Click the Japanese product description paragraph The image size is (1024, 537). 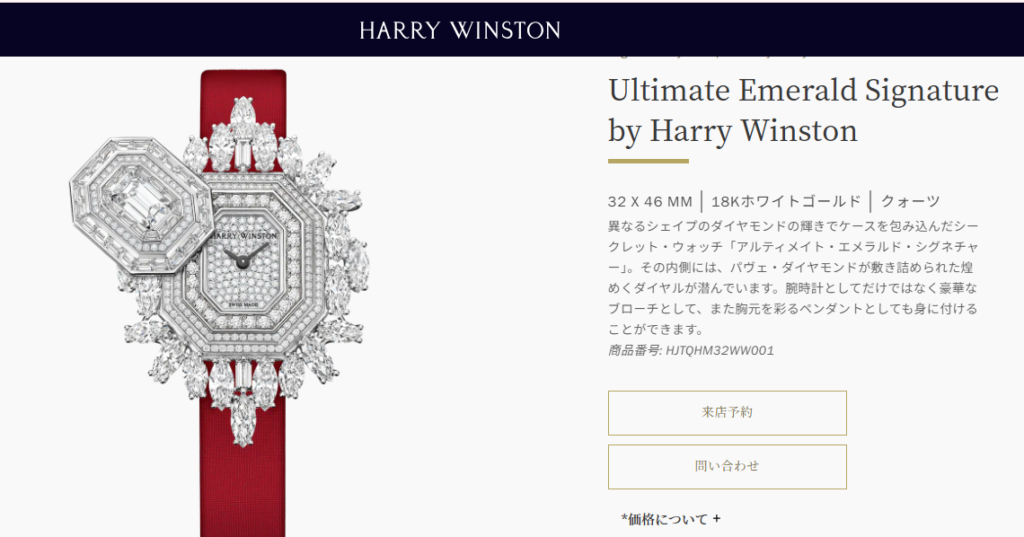(x=793, y=278)
